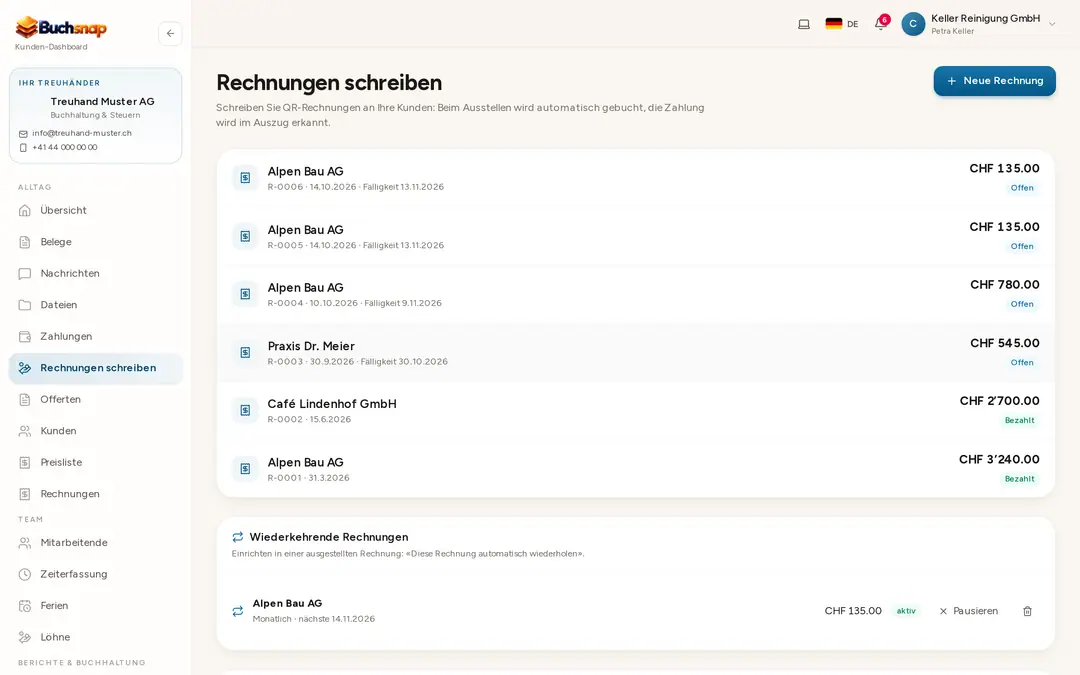Click the people icon beside Mitarbeitende
Screen dimensions: 1080x675
[25, 543]
